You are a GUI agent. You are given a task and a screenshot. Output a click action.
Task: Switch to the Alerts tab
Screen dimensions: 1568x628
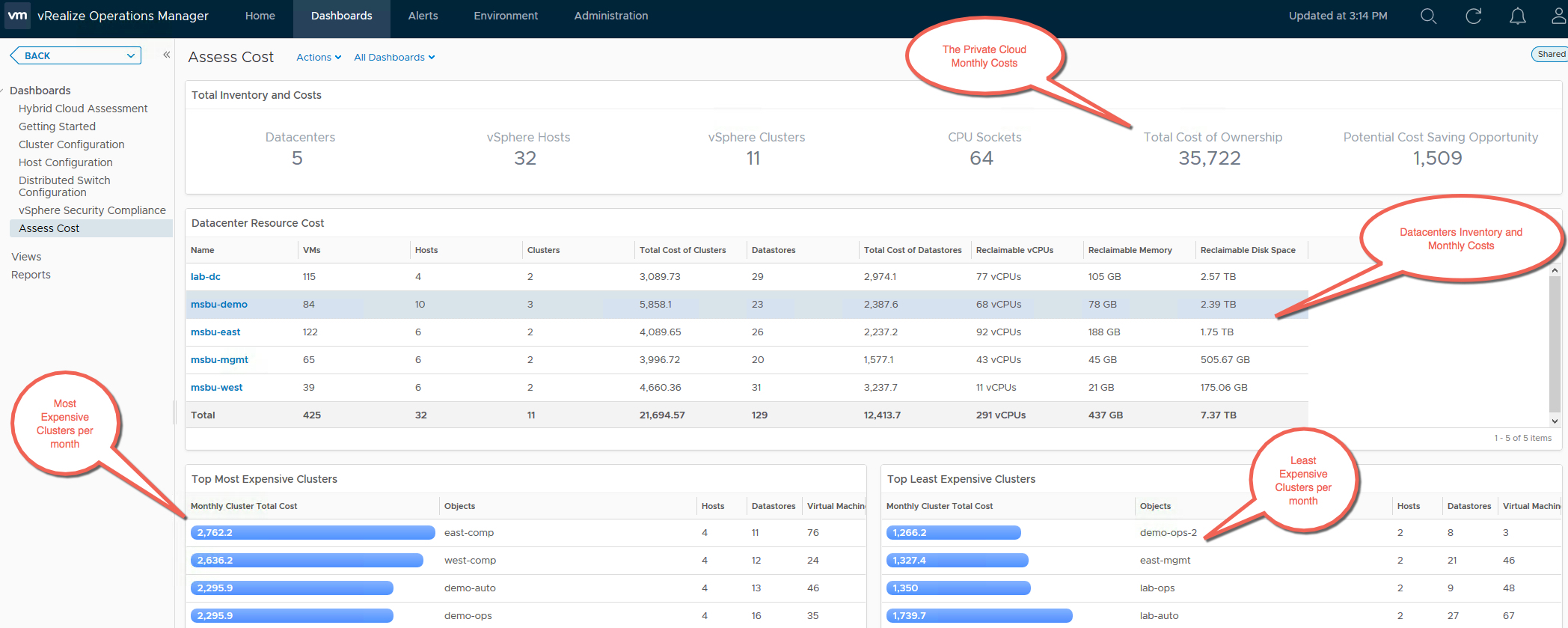[x=423, y=16]
